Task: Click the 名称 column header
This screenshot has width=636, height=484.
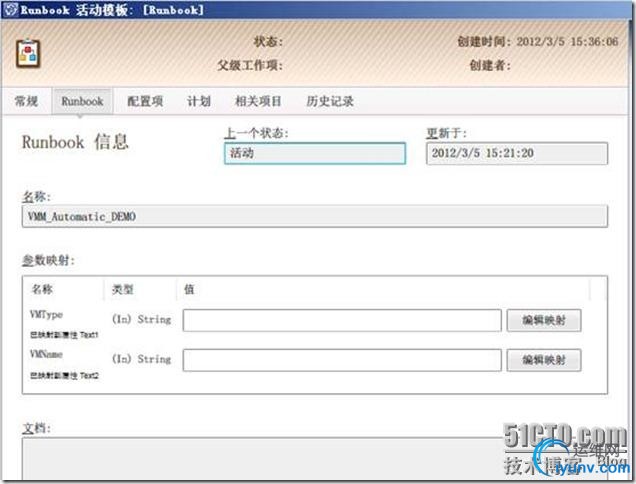Action: click(x=42, y=289)
